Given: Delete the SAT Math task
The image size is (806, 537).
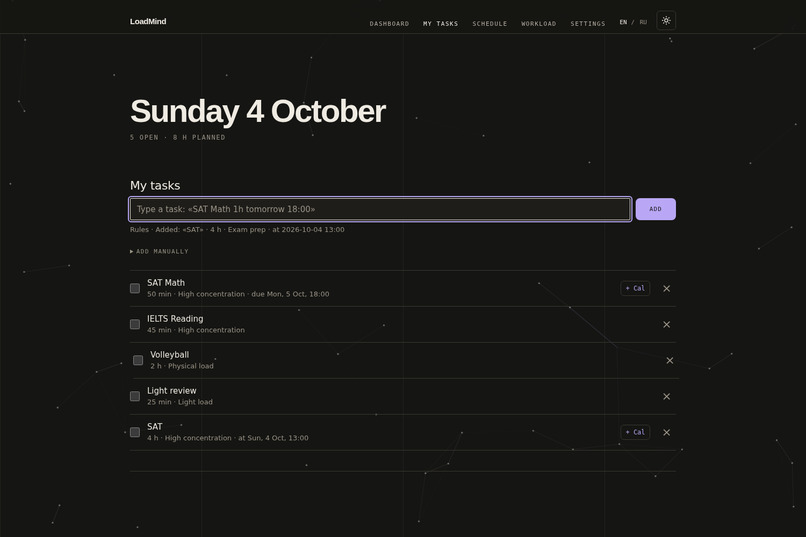Looking at the screenshot, I should pyautogui.click(x=666, y=289).
